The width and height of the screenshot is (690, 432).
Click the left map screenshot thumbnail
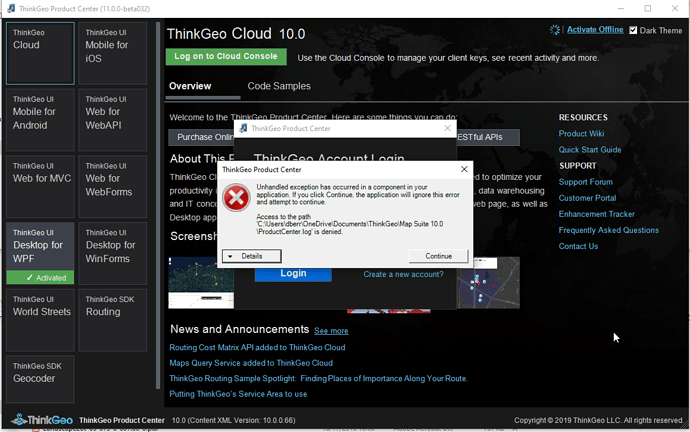[x=201, y=282]
